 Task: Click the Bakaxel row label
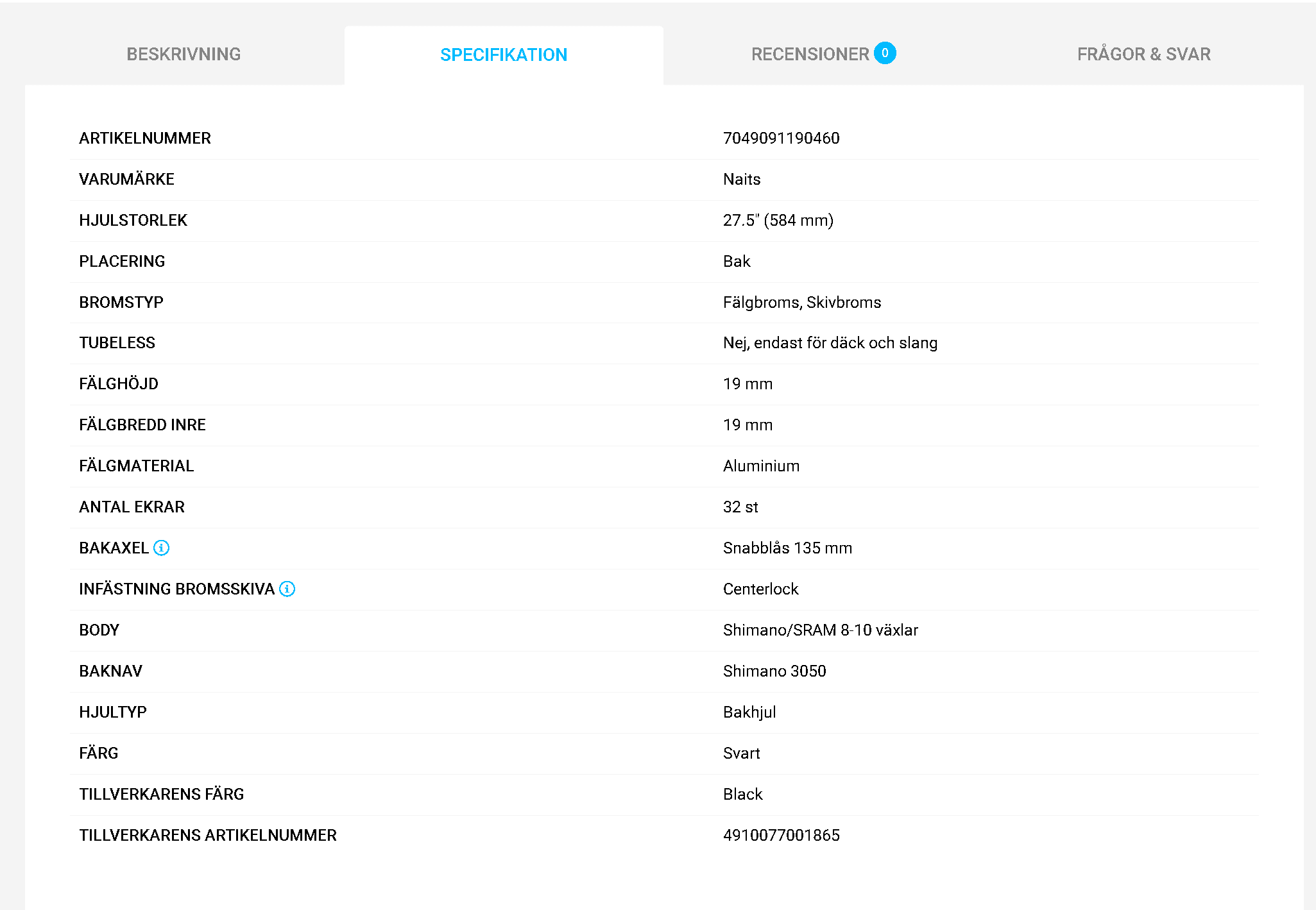(114, 548)
